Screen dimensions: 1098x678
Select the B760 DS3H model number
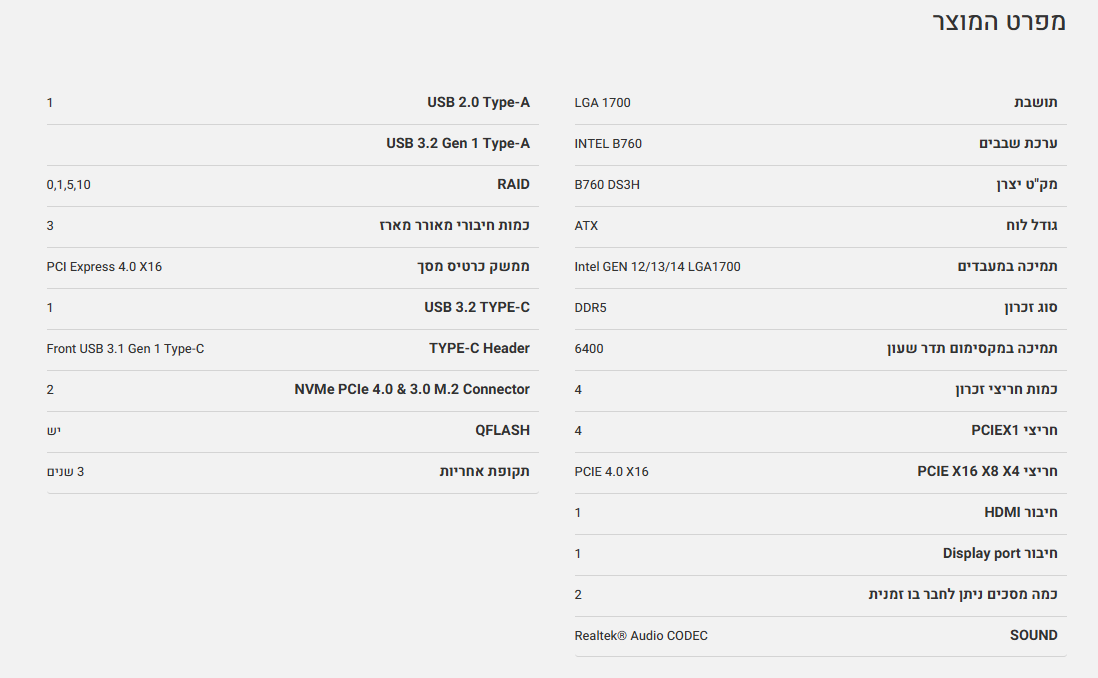point(607,185)
